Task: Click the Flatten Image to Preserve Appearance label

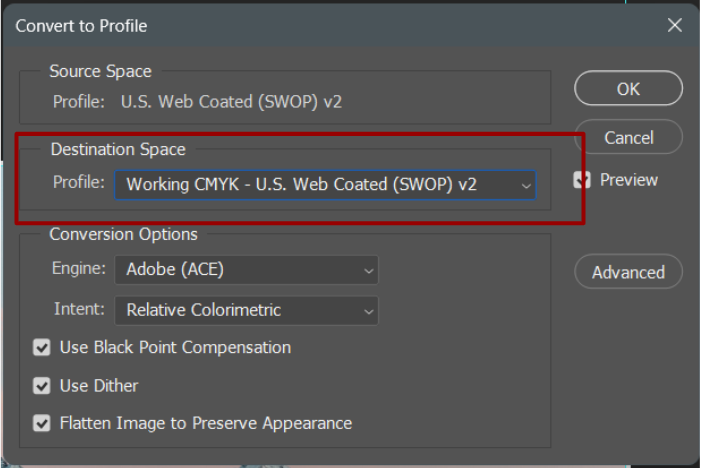Action: (206, 423)
